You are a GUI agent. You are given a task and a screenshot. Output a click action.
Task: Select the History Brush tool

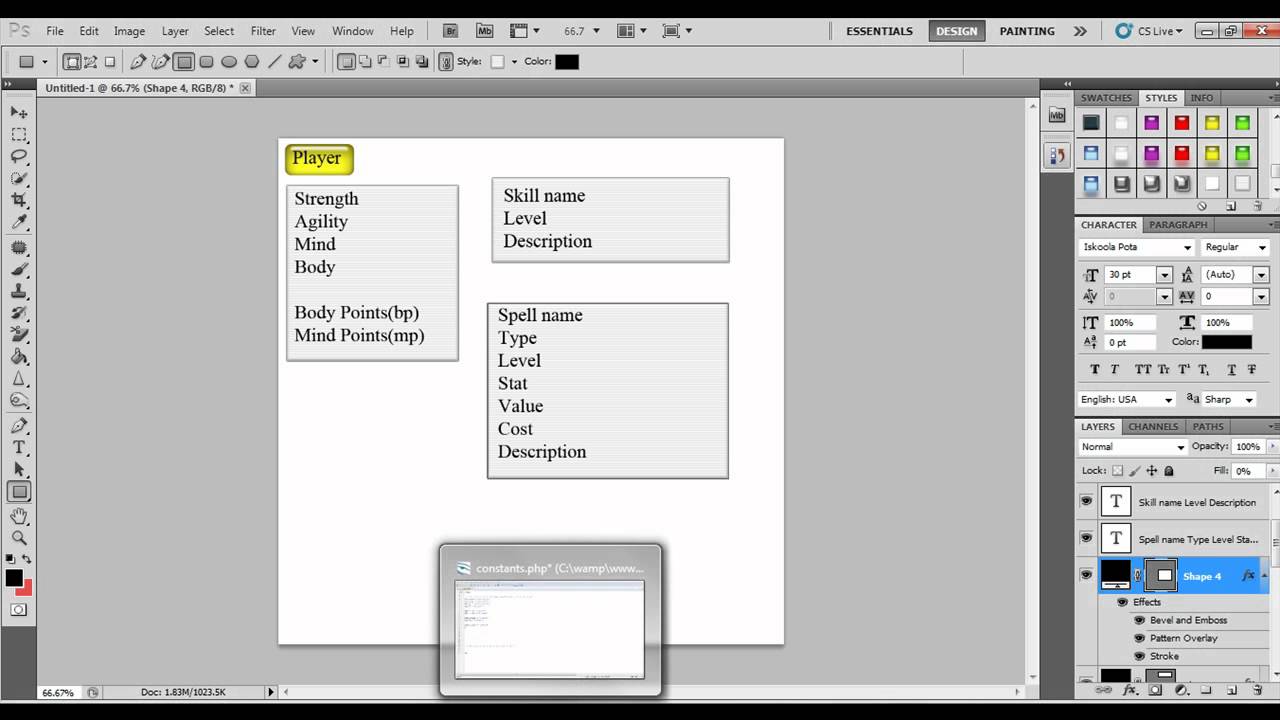pyautogui.click(x=19, y=313)
